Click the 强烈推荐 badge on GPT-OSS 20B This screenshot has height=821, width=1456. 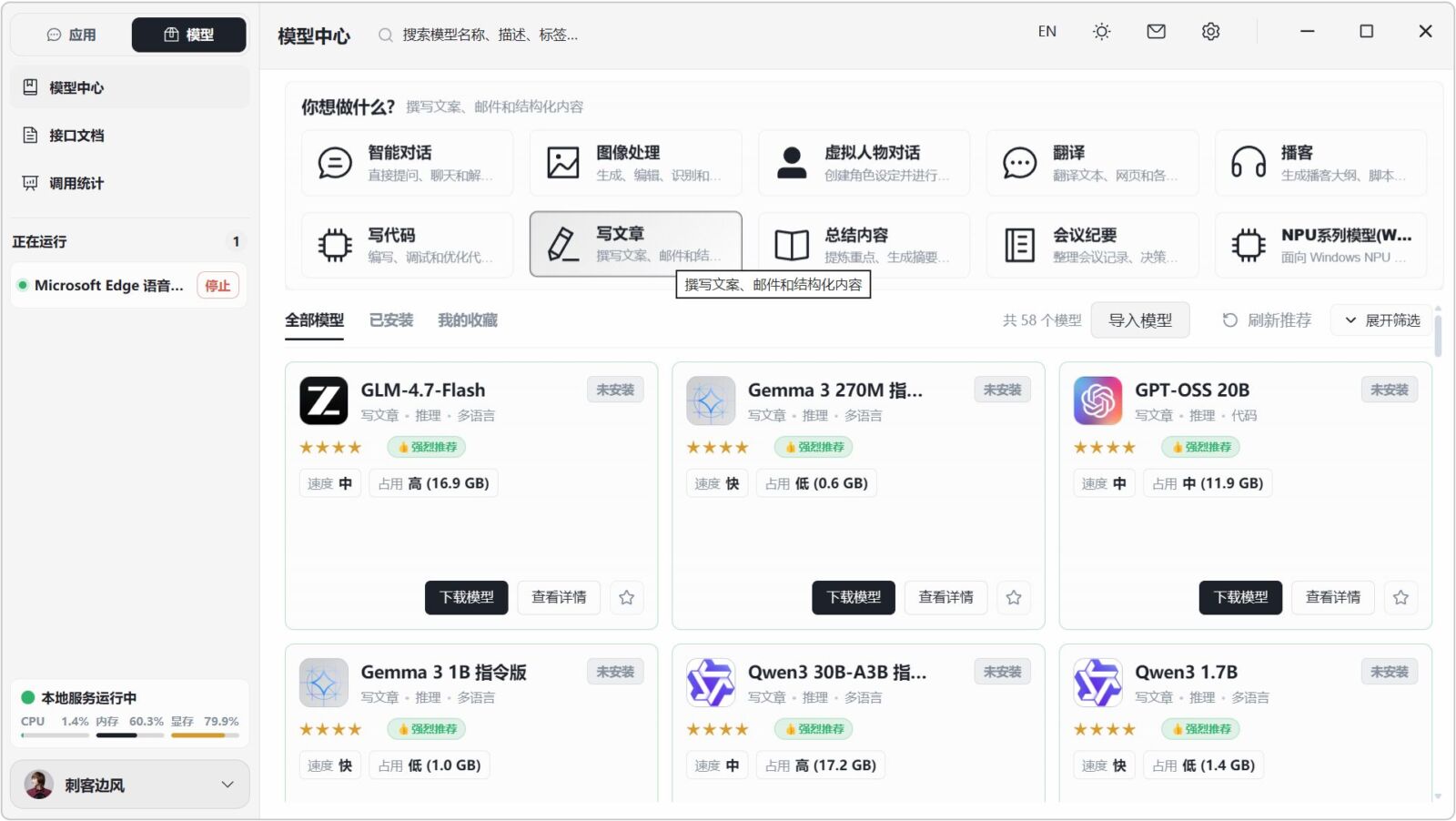[x=1200, y=447]
